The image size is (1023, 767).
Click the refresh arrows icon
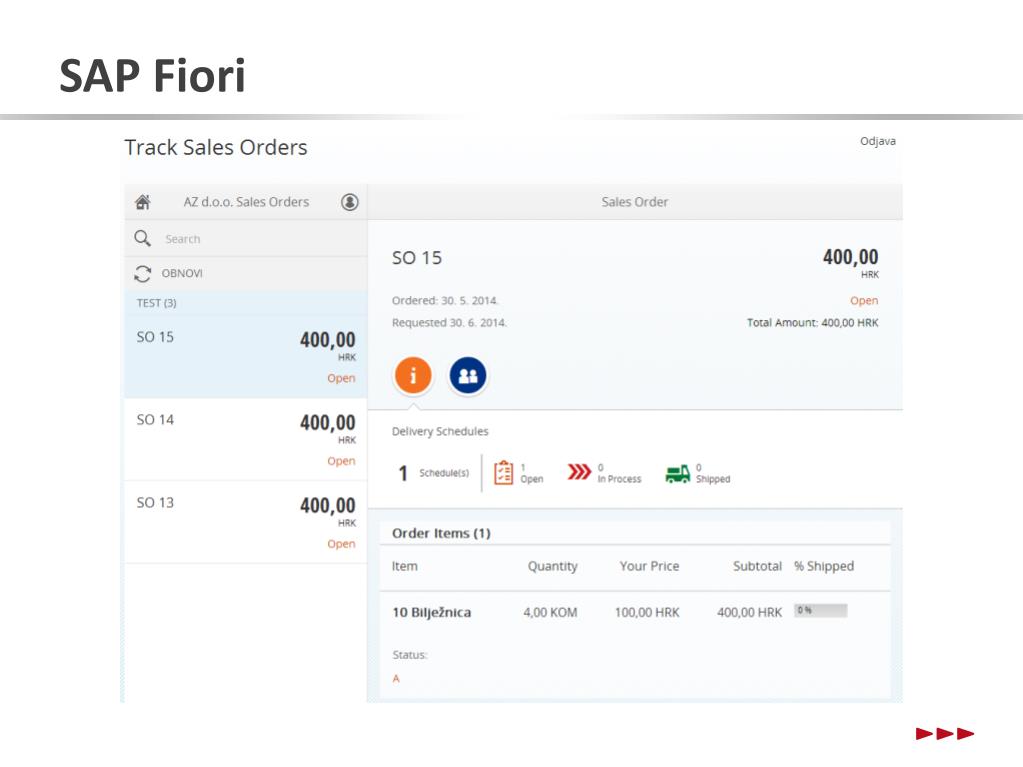[x=142, y=273]
